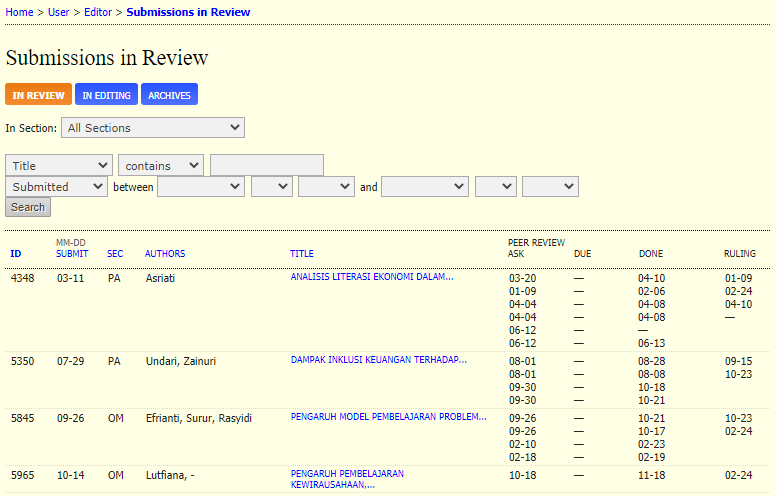The width and height of the screenshot is (776, 496).
Task: Sort submissions by ID column
Action: coord(15,254)
